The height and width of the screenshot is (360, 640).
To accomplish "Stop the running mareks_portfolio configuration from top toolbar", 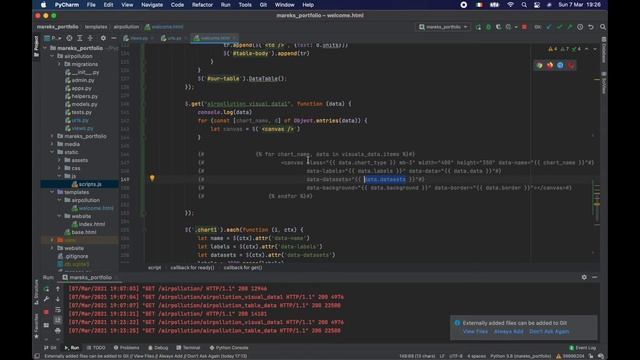I will [x=524, y=27].
